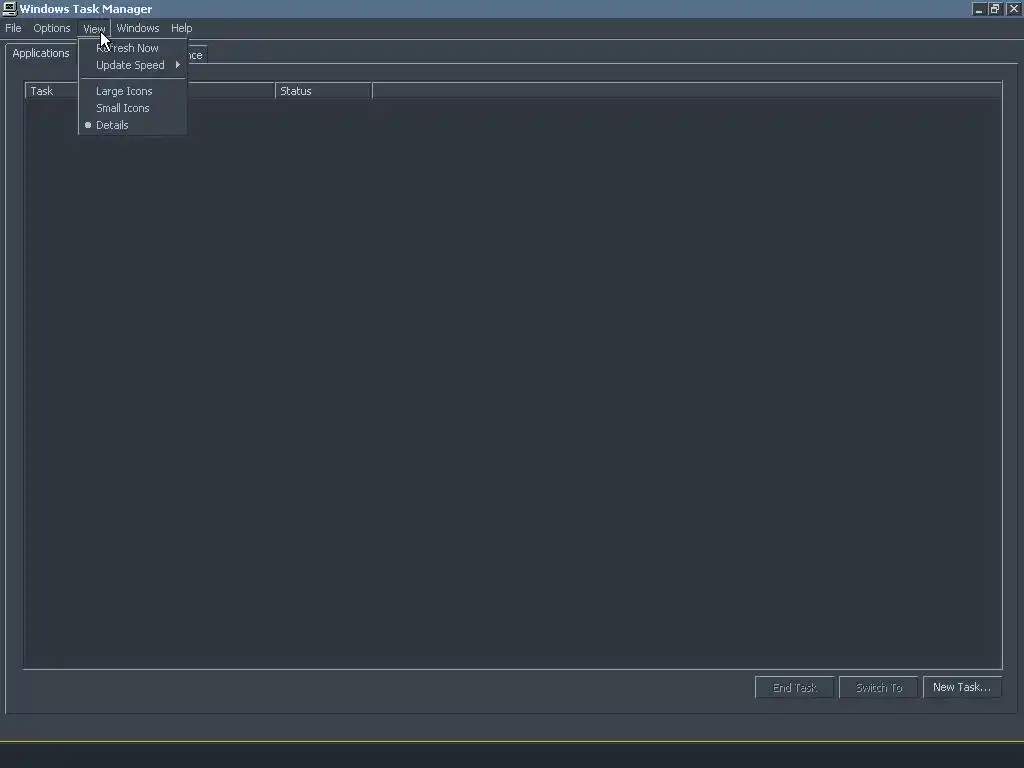Open the Help menu
Image resolution: width=1024 pixels, height=768 pixels.
182,28
